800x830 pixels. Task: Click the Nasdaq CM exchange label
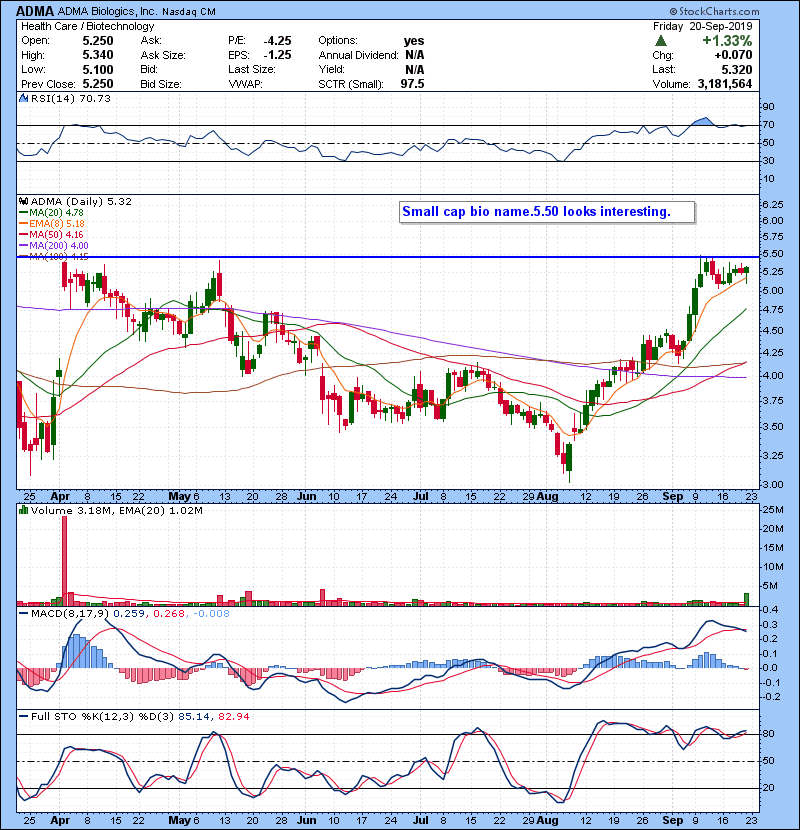click(189, 12)
